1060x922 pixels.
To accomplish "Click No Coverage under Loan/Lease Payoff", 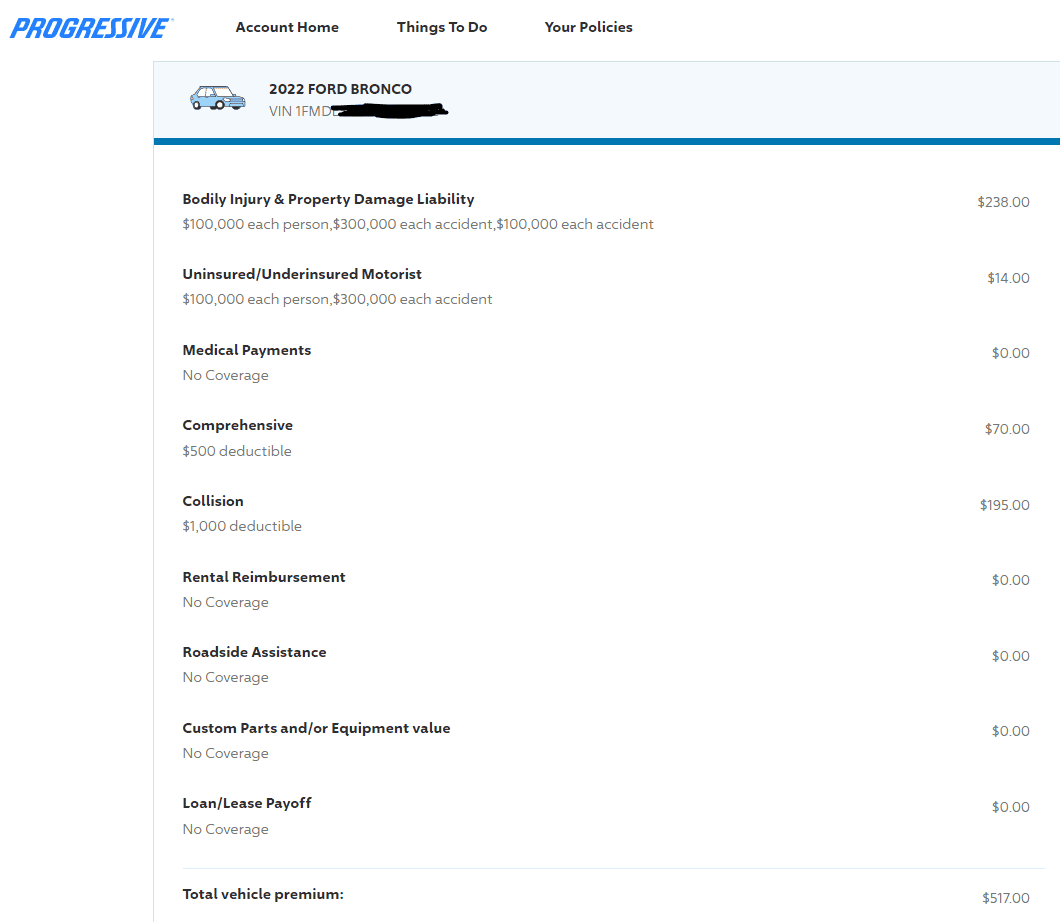I will coord(226,829).
